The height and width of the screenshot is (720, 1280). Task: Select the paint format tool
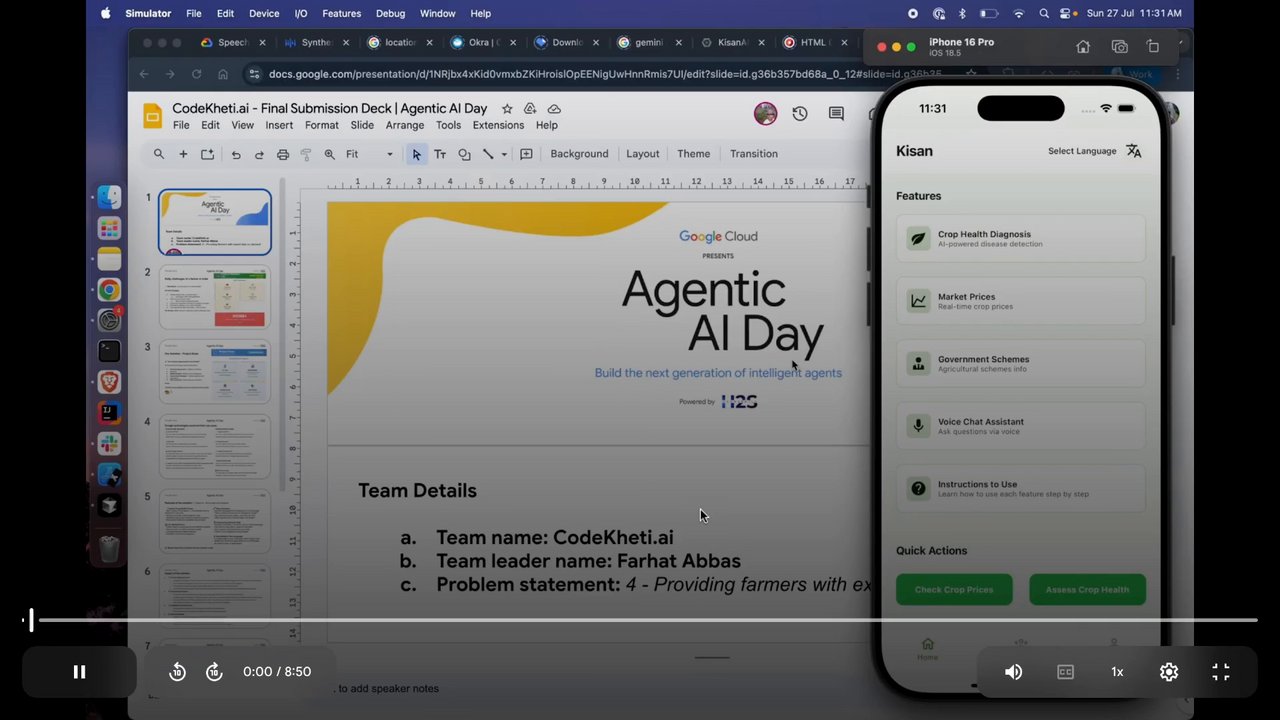click(306, 154)
